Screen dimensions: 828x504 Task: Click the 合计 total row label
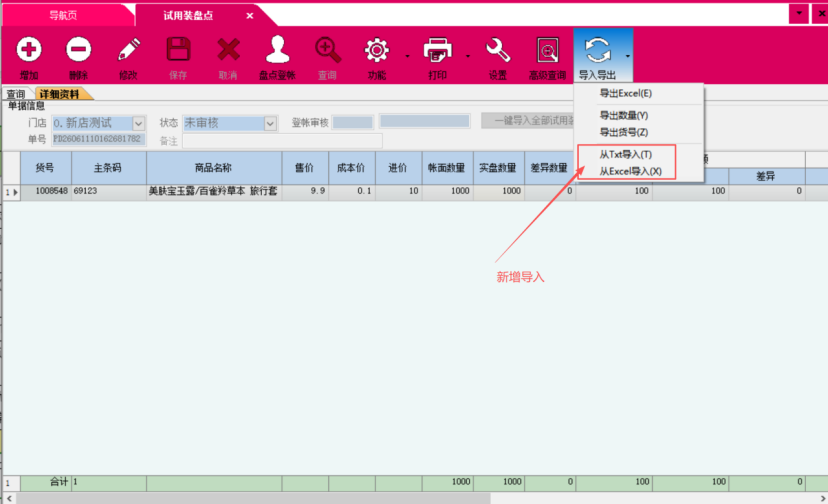pos(58,482)
